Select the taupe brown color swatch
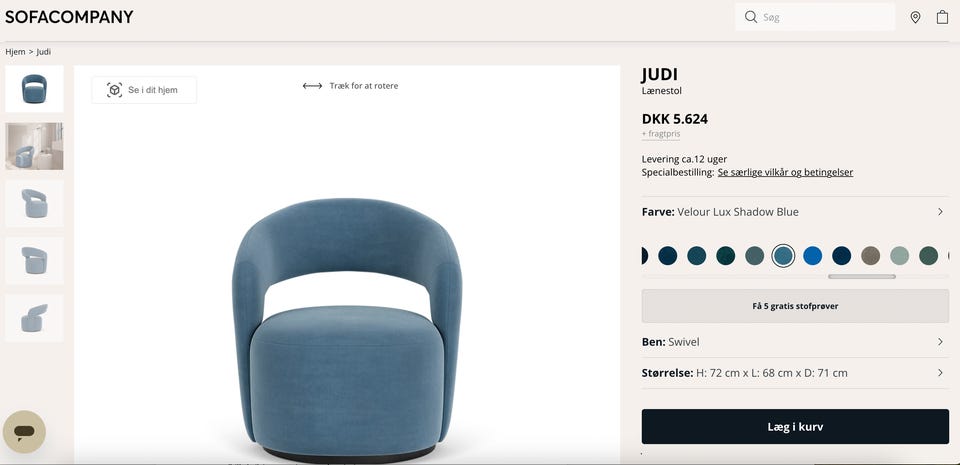960x465 pixels. pos(871,256)
